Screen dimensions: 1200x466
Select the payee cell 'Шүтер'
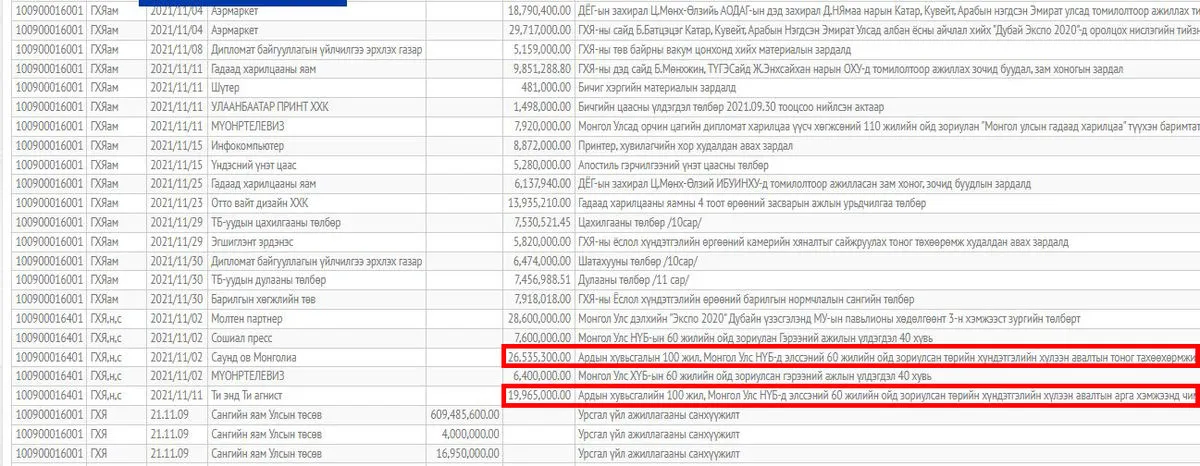click(x=226, y=86)
